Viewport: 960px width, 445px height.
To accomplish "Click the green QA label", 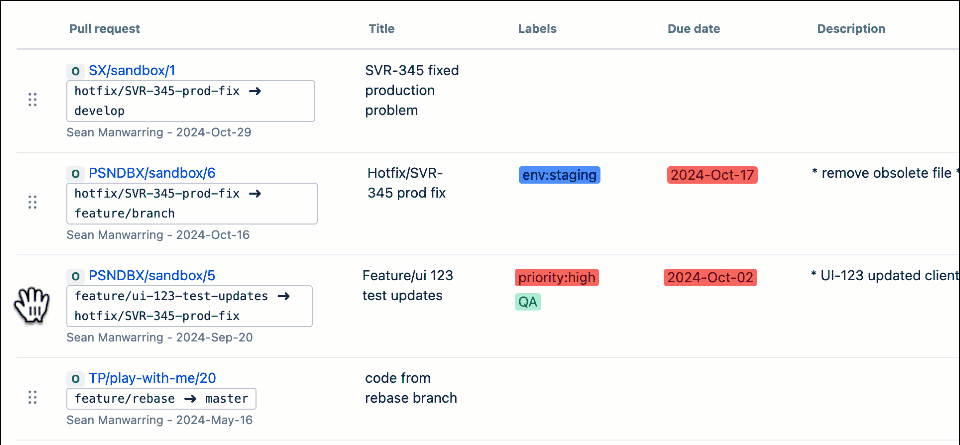I will pyautogui.click(x=528, y=301).
